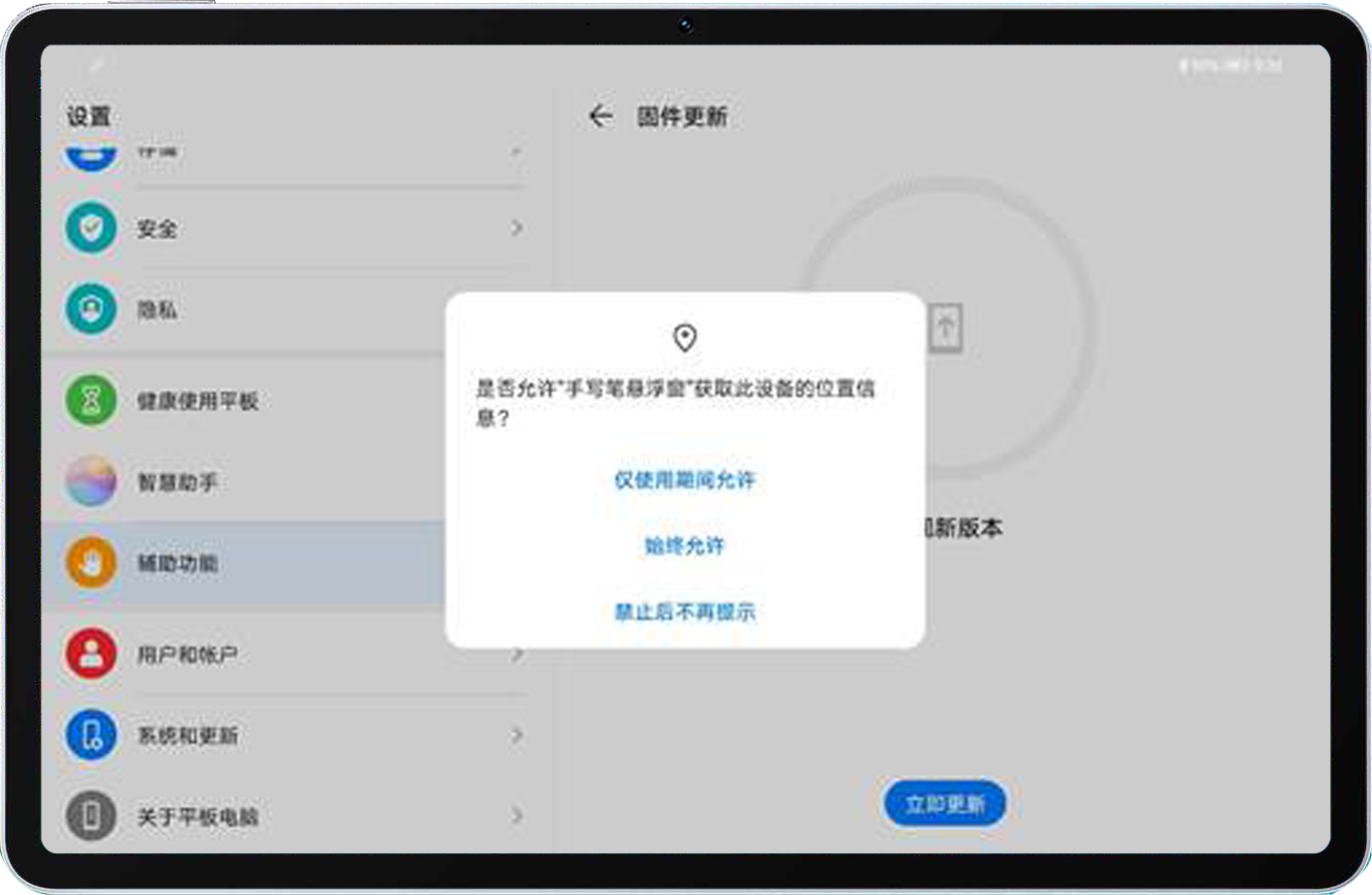Click the blue 系统和更新 icon

coord(91,735)
